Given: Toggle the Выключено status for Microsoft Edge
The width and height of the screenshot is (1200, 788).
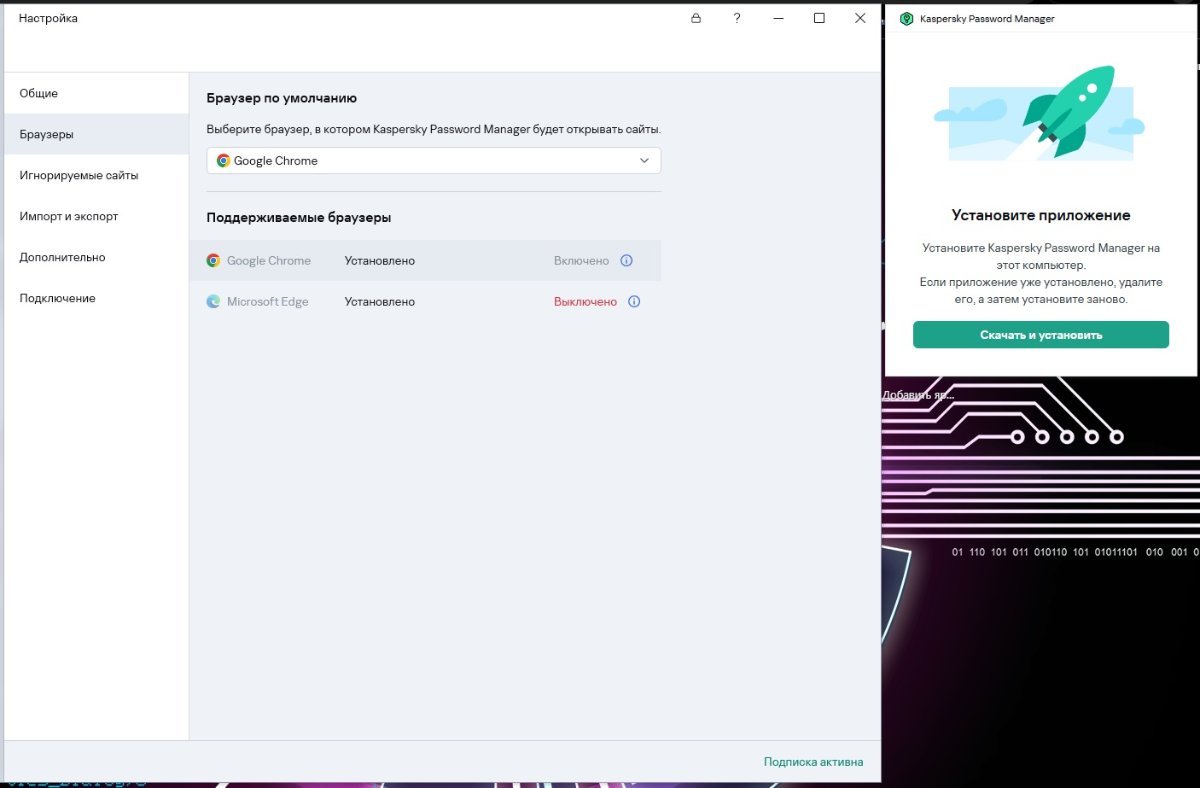Looking at the screenshot, I should [x=585, y=301].
